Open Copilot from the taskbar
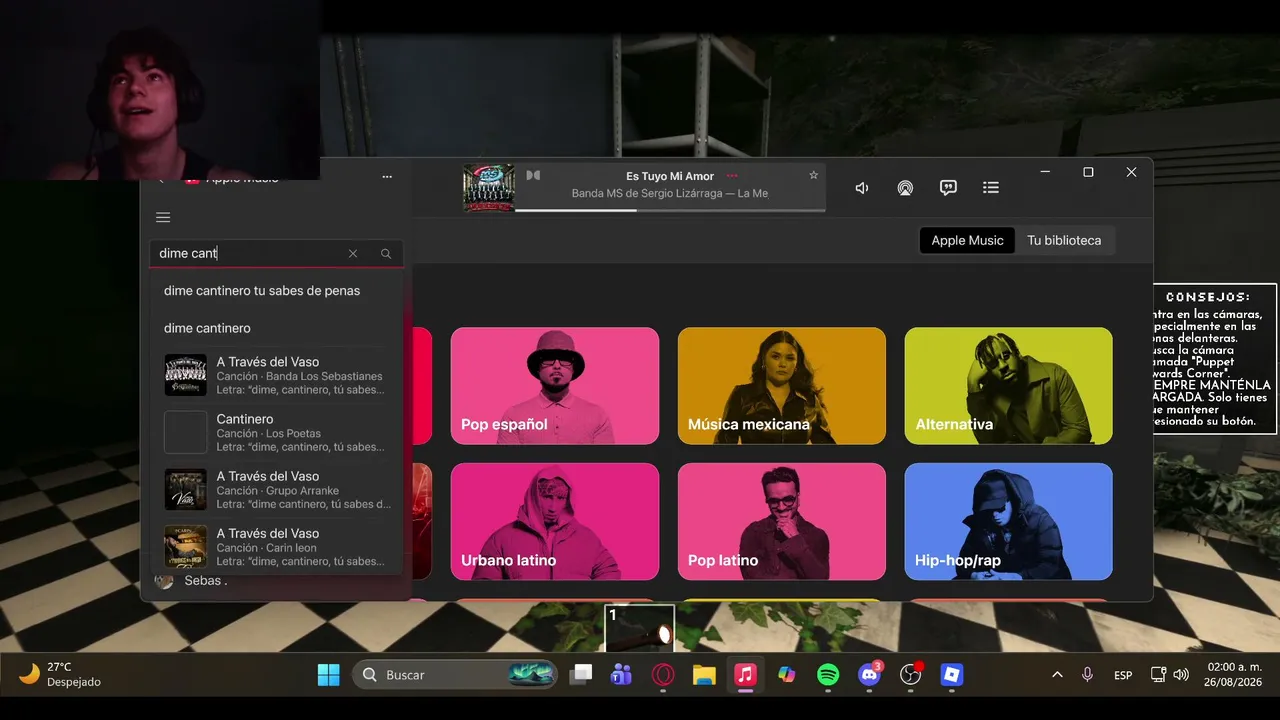 [787, 675]
